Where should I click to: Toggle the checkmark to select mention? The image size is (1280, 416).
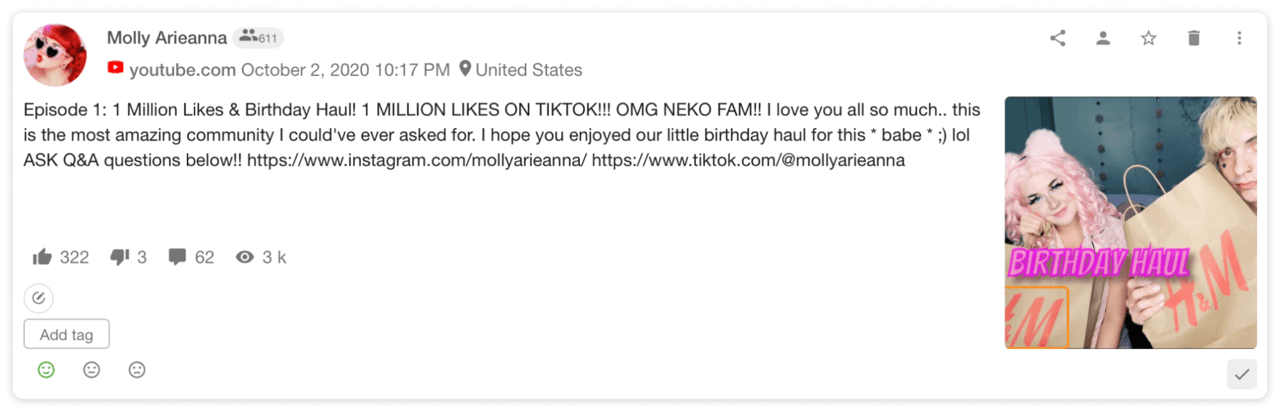coord(1241,374)
